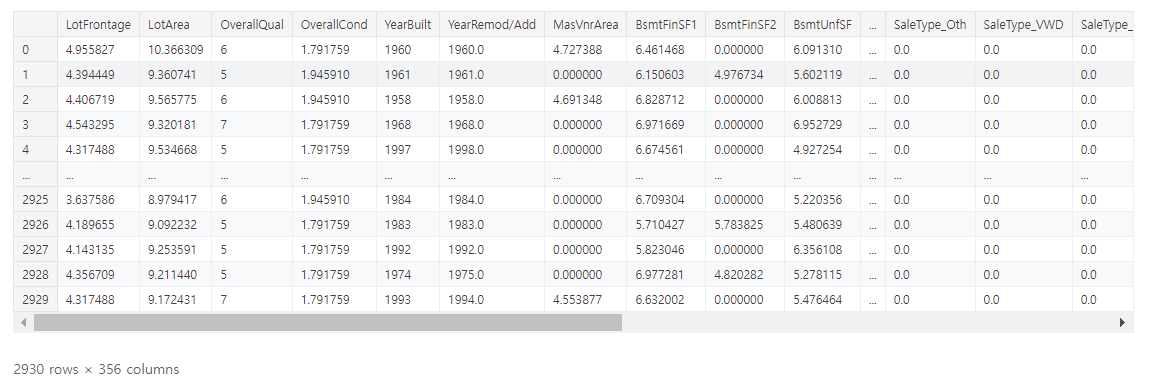The height and width of the screenshot is (389, 1153).
Task: Select the BsmtUnfSF value 4.927254
Action: click(817, 150)
